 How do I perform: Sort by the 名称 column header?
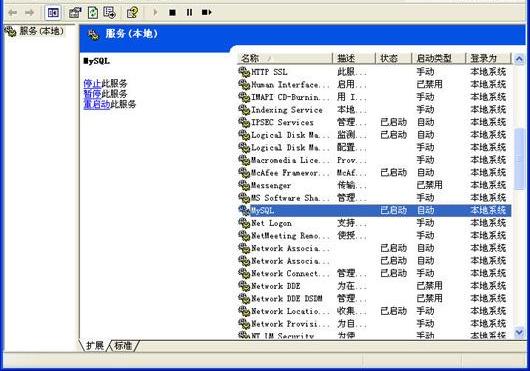(x=285, y=58)
